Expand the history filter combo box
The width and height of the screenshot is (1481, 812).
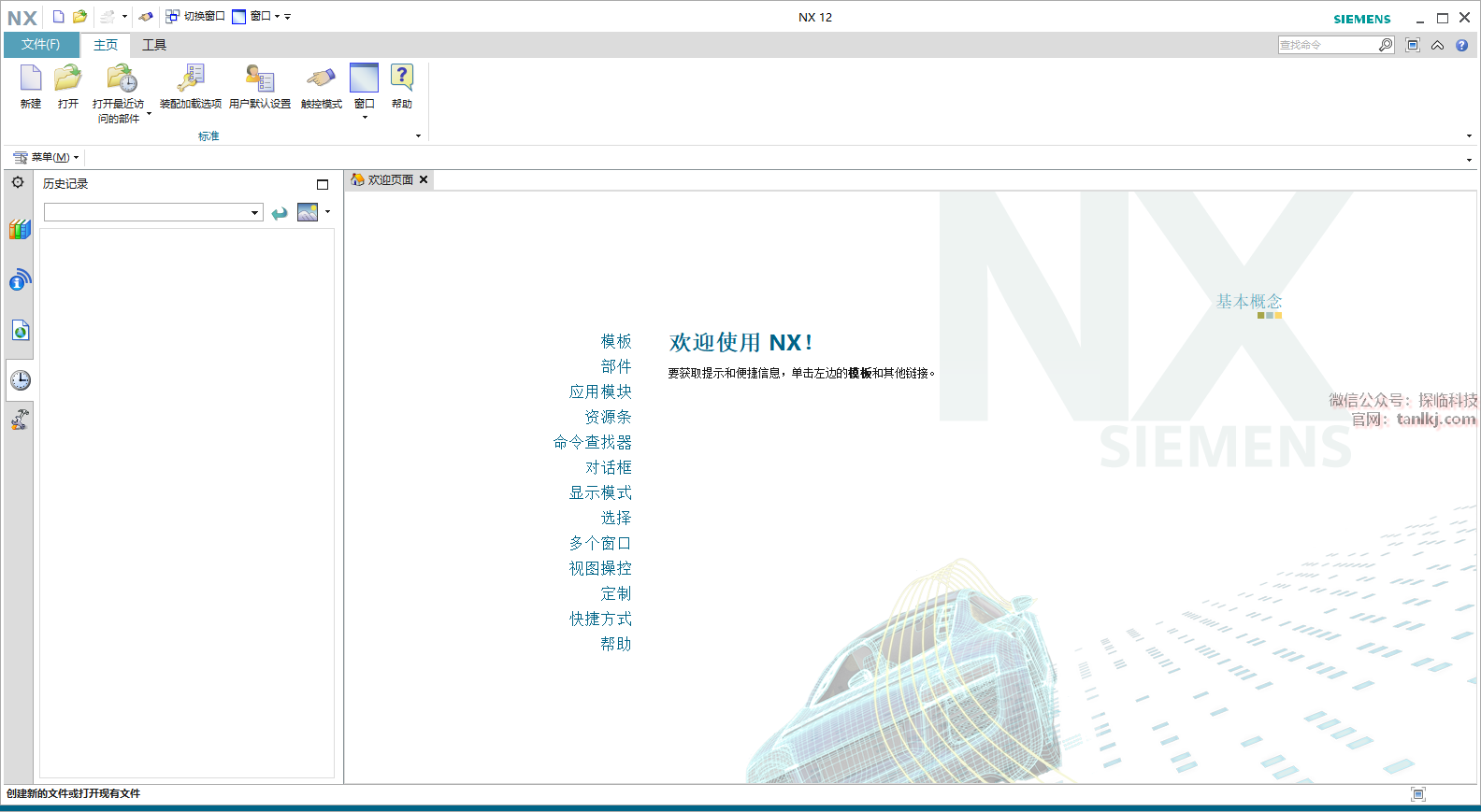(254, 213)
